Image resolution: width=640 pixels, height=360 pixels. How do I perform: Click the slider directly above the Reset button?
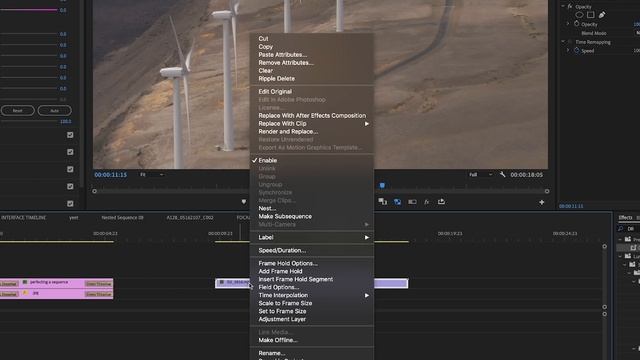coord(29,99)
